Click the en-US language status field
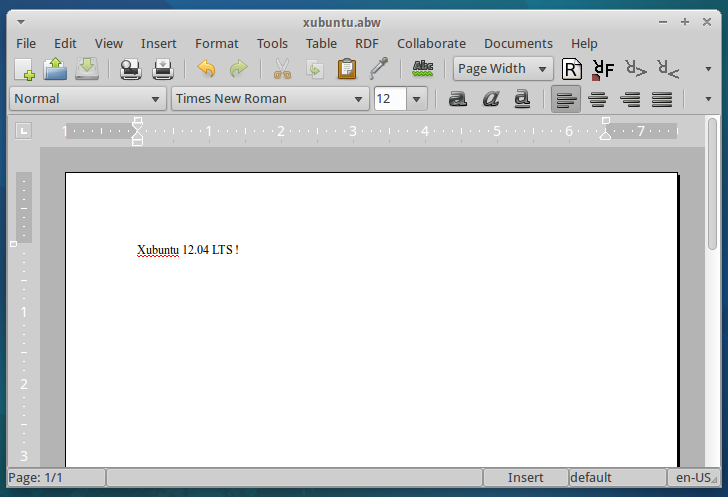Screen dimensions: 728x497 693,477
